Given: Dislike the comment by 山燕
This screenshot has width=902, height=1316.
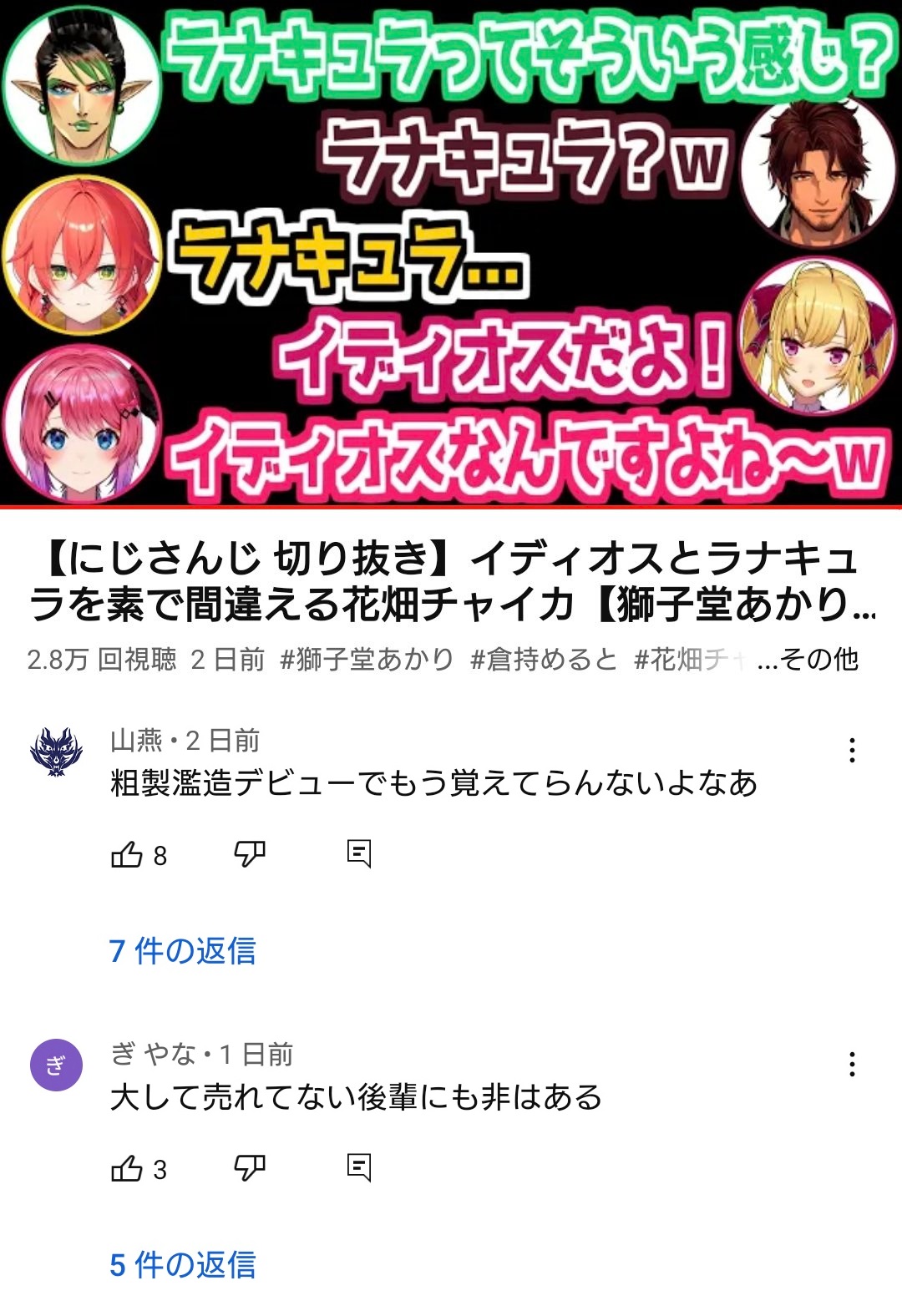Looking at the screenshot, I should tap(249, 854).
